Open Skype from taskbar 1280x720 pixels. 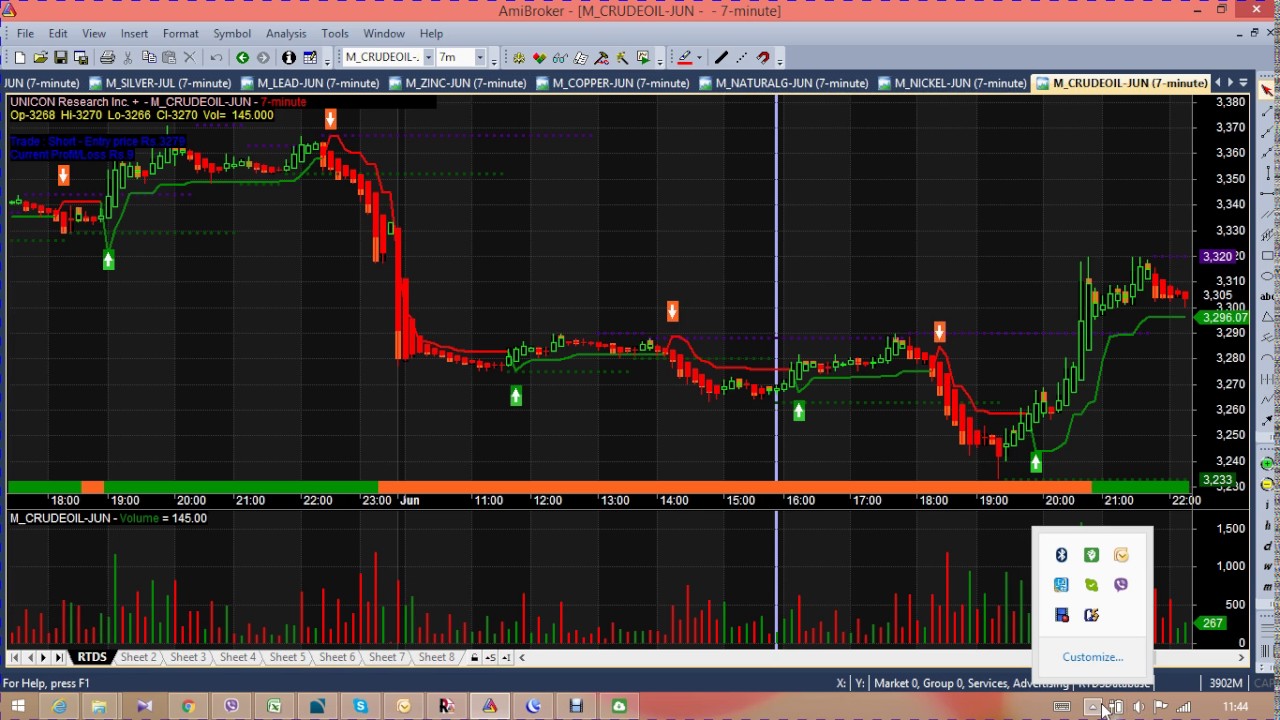pos(361,707)
